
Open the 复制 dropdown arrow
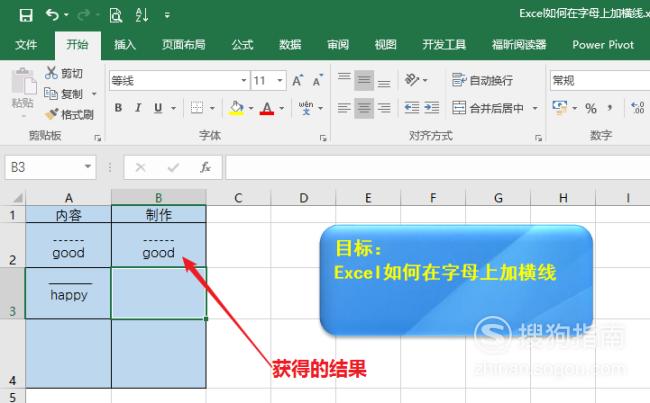94,94
